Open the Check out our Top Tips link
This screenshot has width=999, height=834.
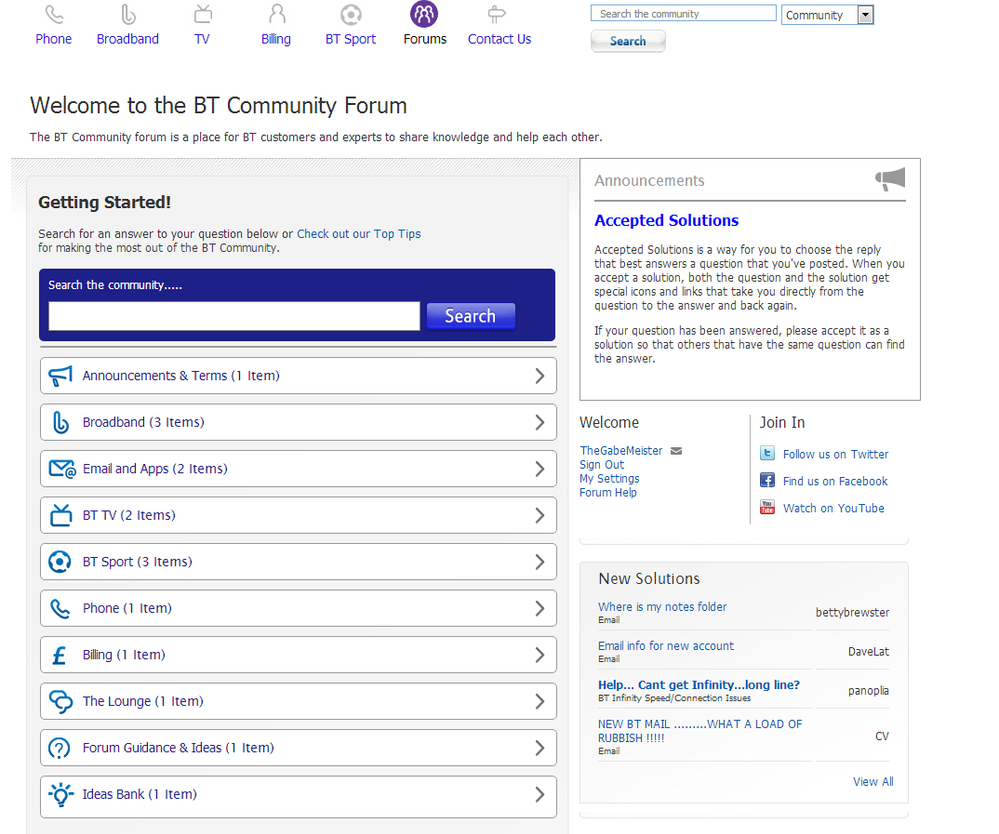tap(359, 234)
